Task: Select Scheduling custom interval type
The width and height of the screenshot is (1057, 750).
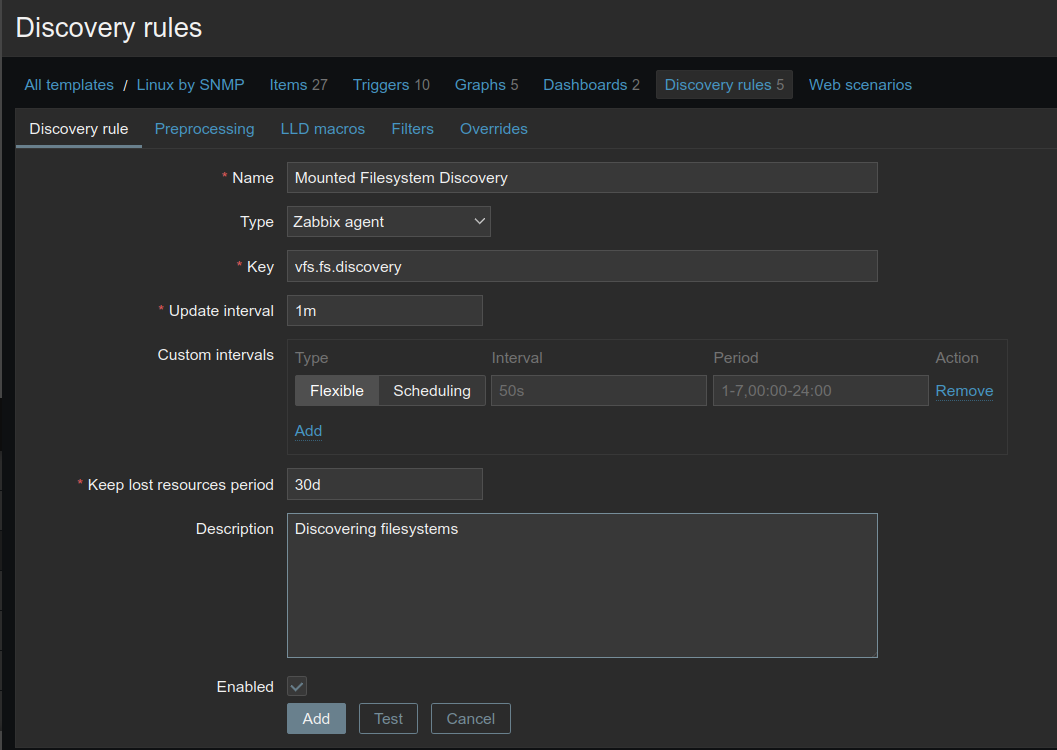Action: [x=432, y=391]
